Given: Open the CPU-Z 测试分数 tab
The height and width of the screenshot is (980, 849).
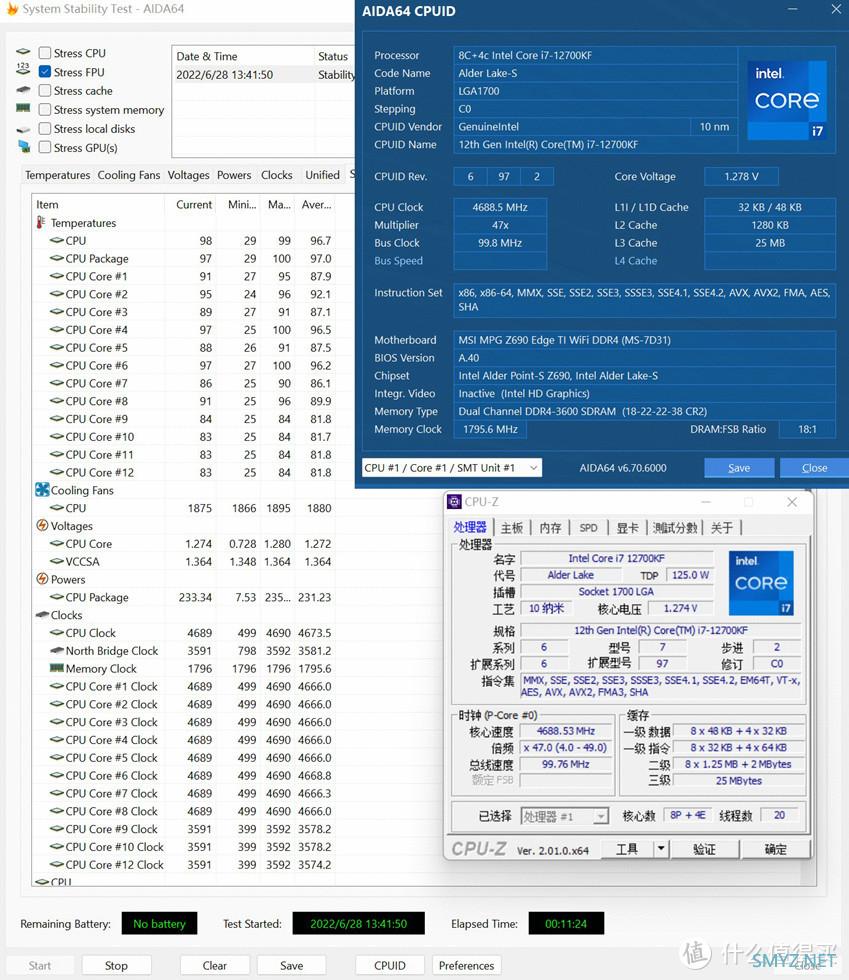Looking at the screenshot, I should pyautogui.click(x=675, y=528).
